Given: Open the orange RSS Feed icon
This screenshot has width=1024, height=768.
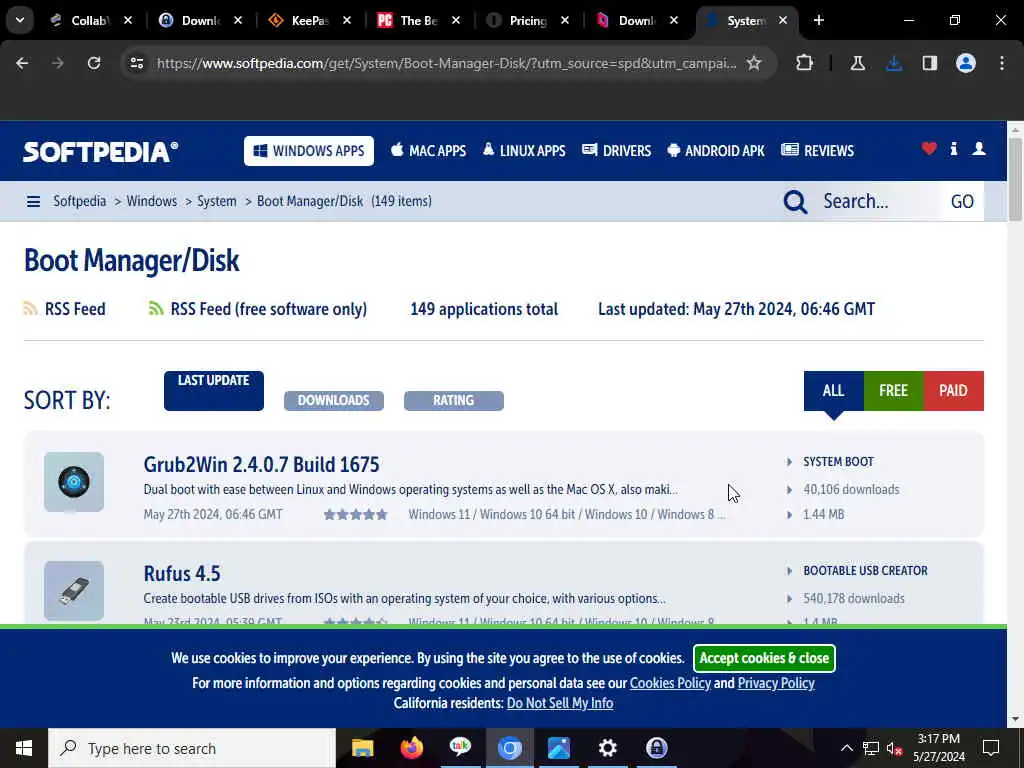Looking at the screenshot, I should (x=30, y=308).
